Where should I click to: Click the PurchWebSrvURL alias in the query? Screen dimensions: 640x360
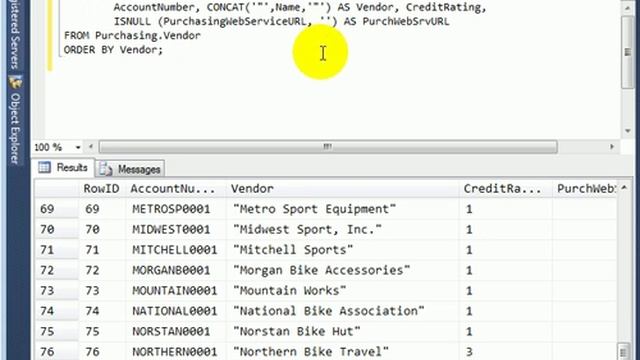pyautogui.click(x=406, y=21)
